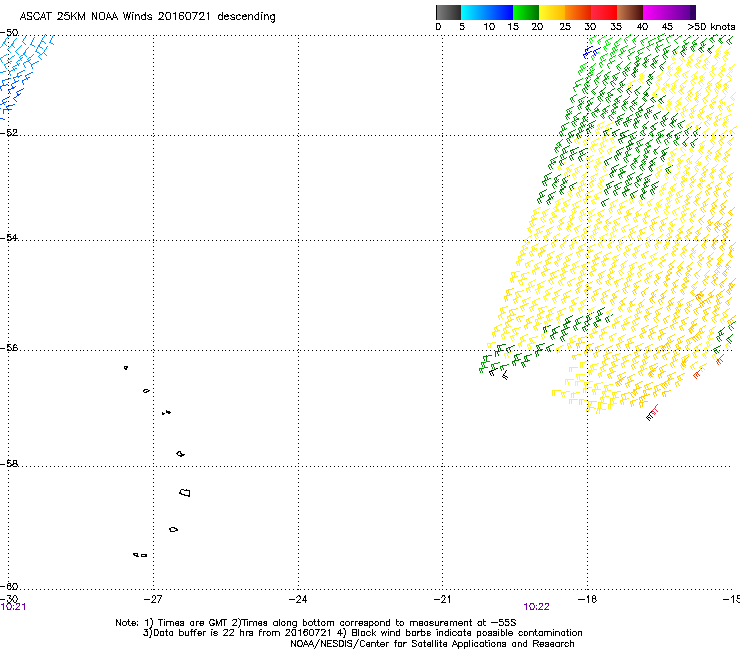Click the 'Data buffer is 22 hrs' note line
This screenshot has height=650, width=740.
362,633
